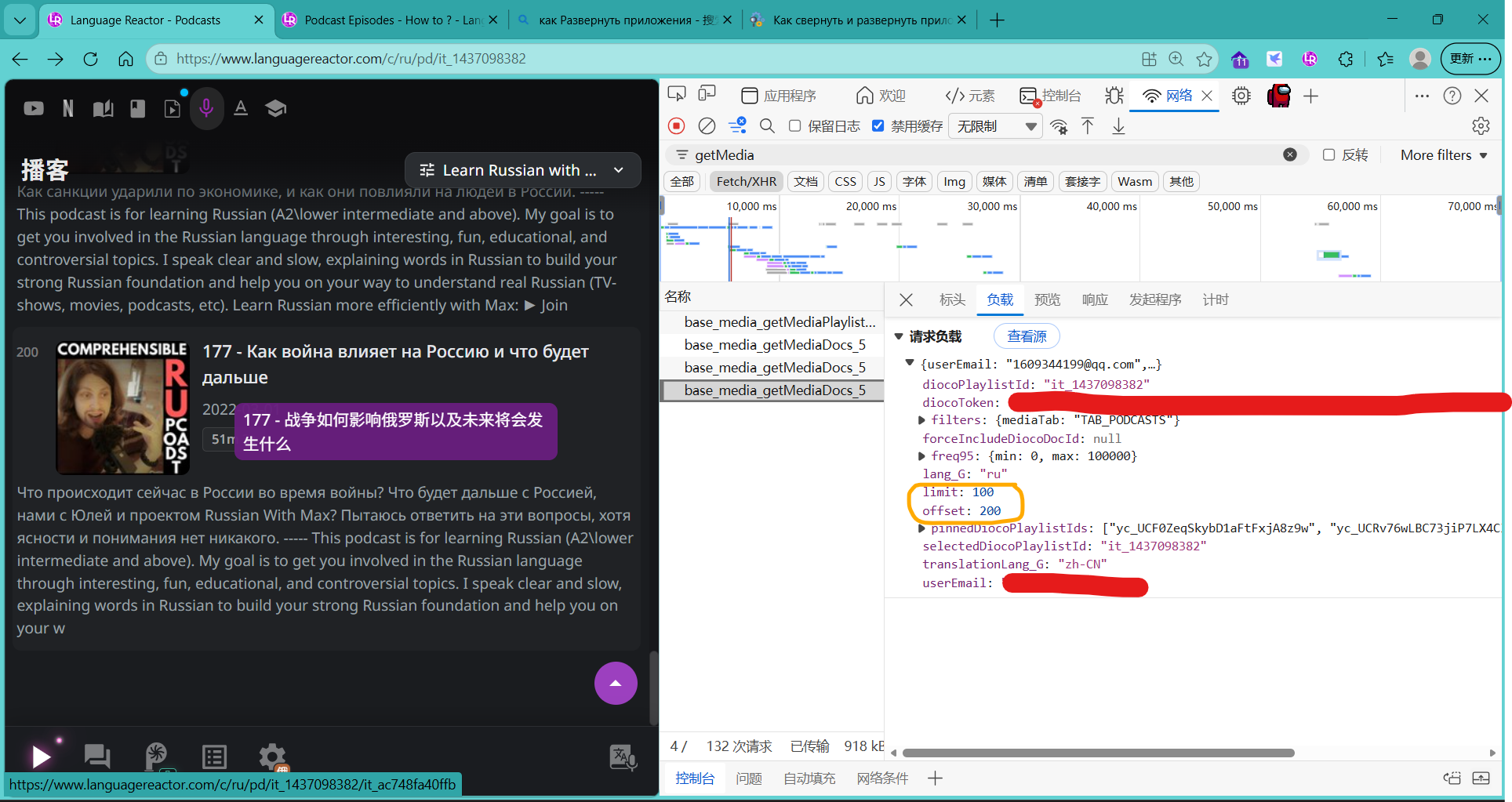Open the YouTube media source icon
This screenshot has width=1512, height=802.
click(34, 108)
